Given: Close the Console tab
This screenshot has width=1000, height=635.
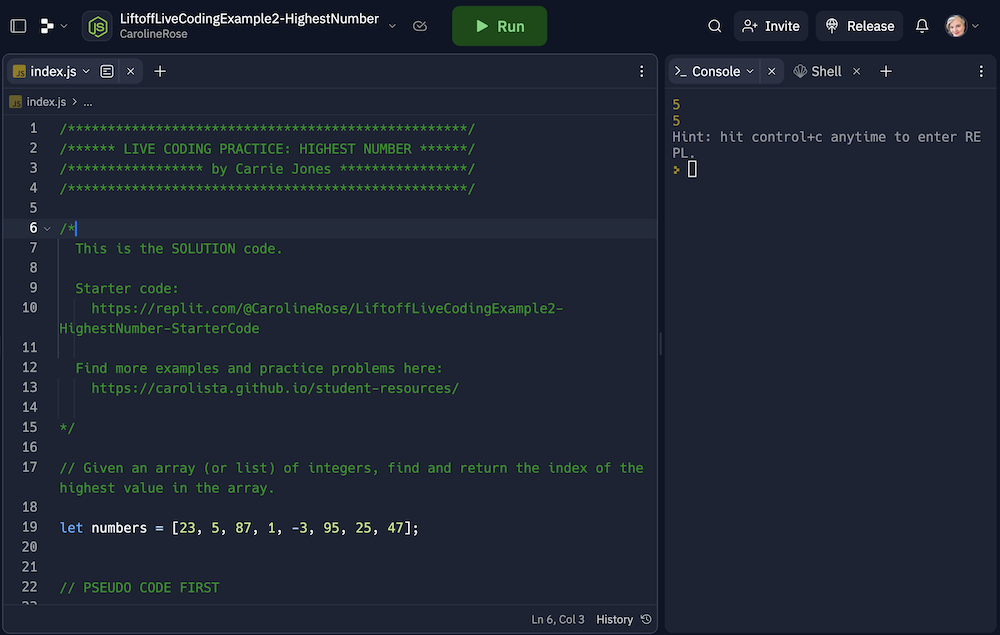Looking at the screenshot, I should click(771, 71).
